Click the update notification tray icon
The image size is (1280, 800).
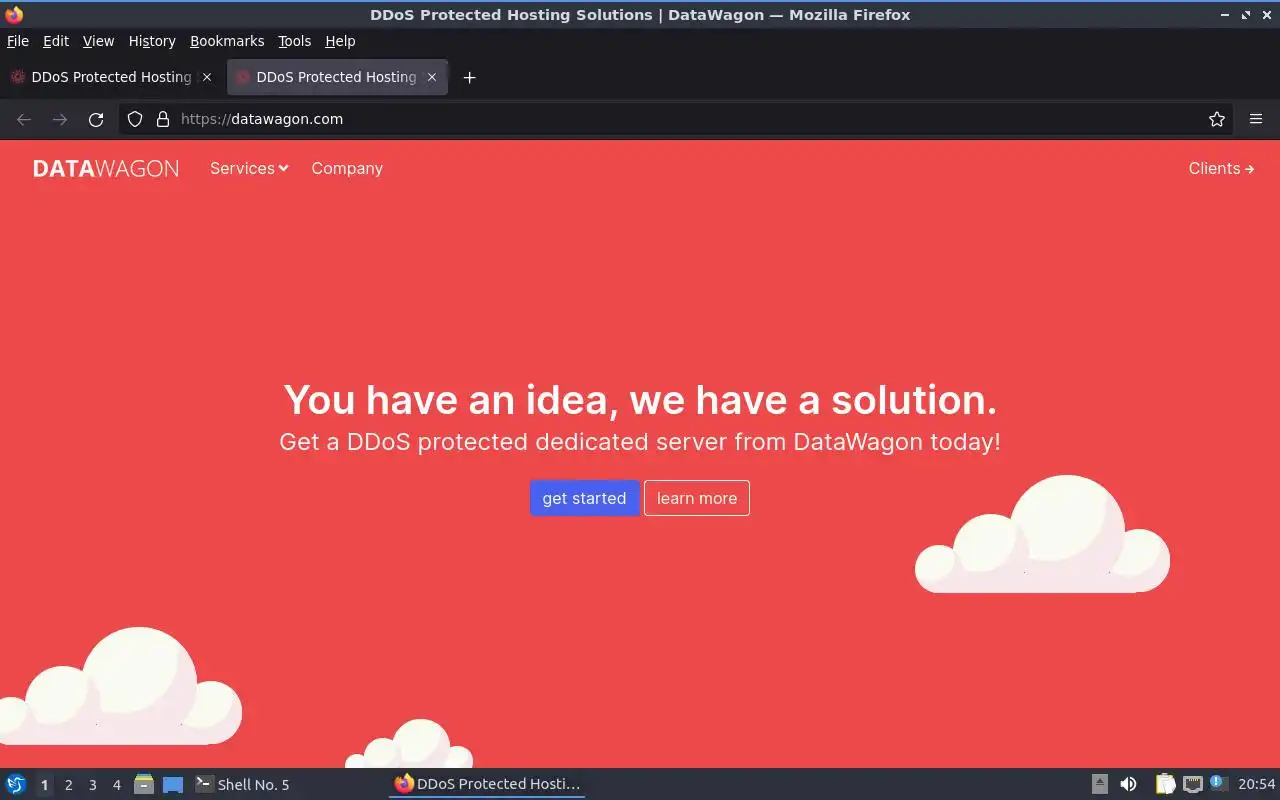click(1218, 783)
